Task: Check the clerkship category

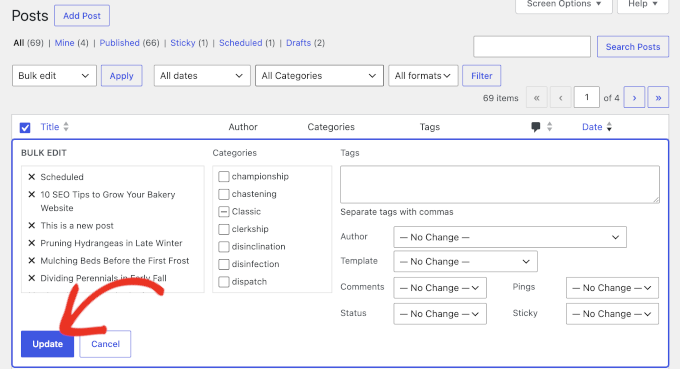Action: point(224,229)
